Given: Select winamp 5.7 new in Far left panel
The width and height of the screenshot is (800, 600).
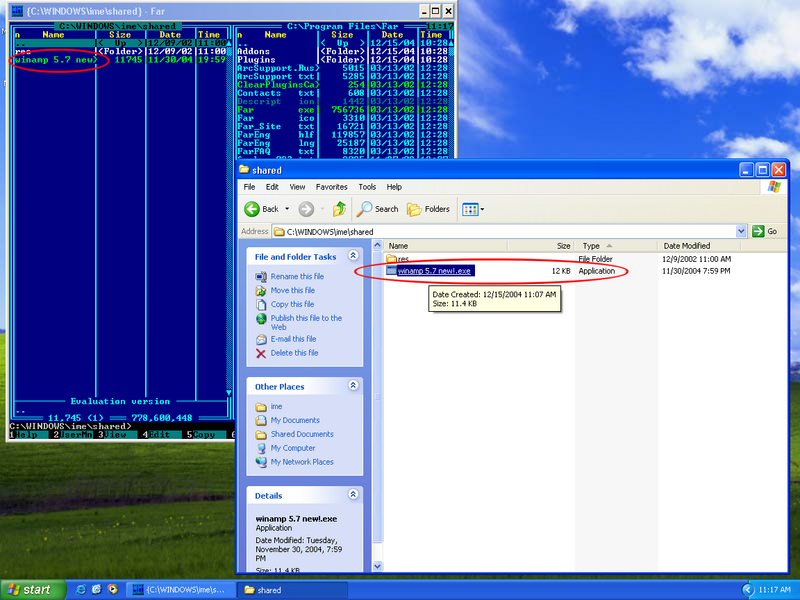Looking at the screenshot, I should tap(55, 60).
